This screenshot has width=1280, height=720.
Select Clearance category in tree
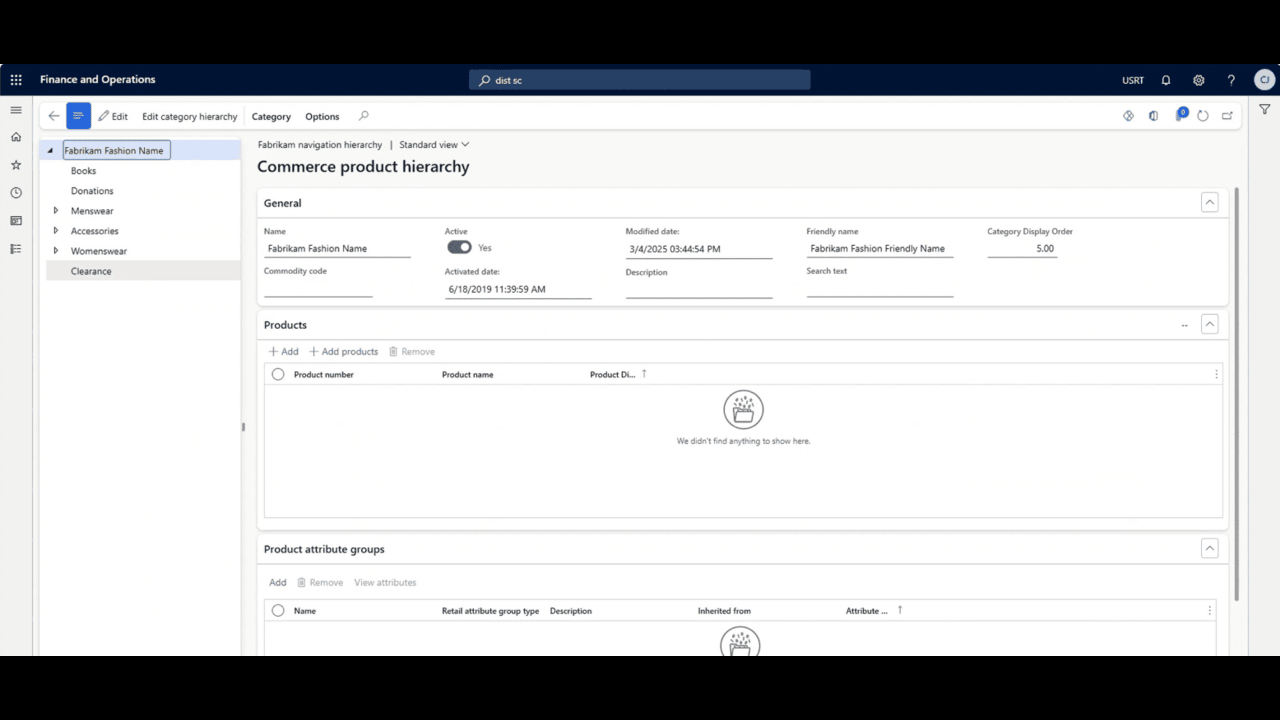pyautogui.click(x=91, y=271)
